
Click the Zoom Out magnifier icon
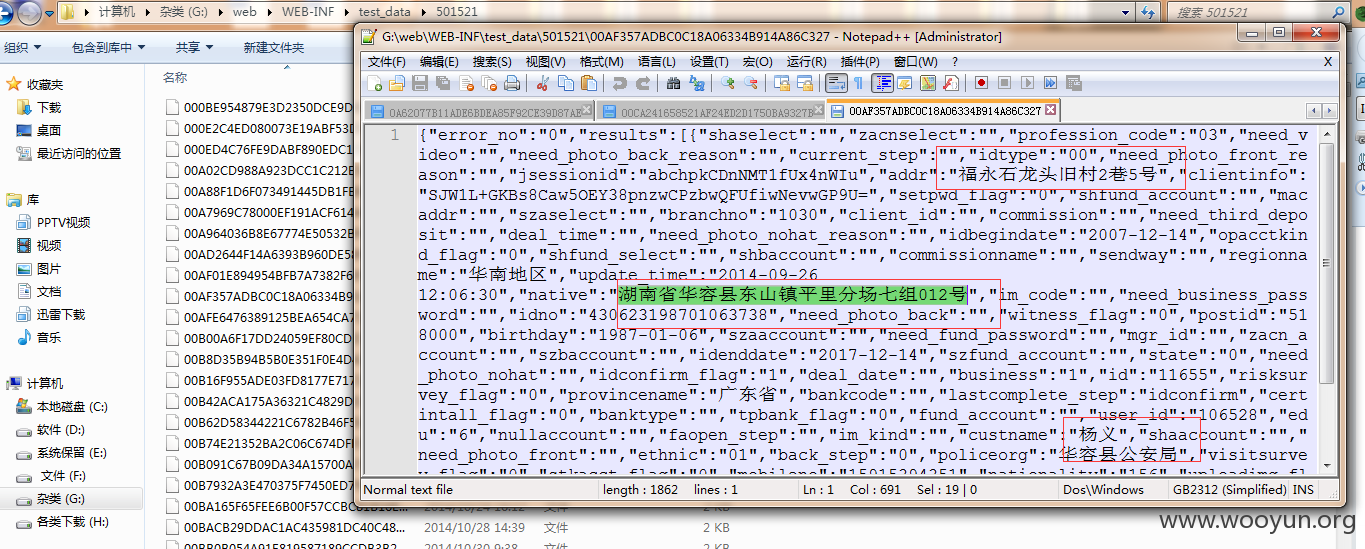point(751,83)
